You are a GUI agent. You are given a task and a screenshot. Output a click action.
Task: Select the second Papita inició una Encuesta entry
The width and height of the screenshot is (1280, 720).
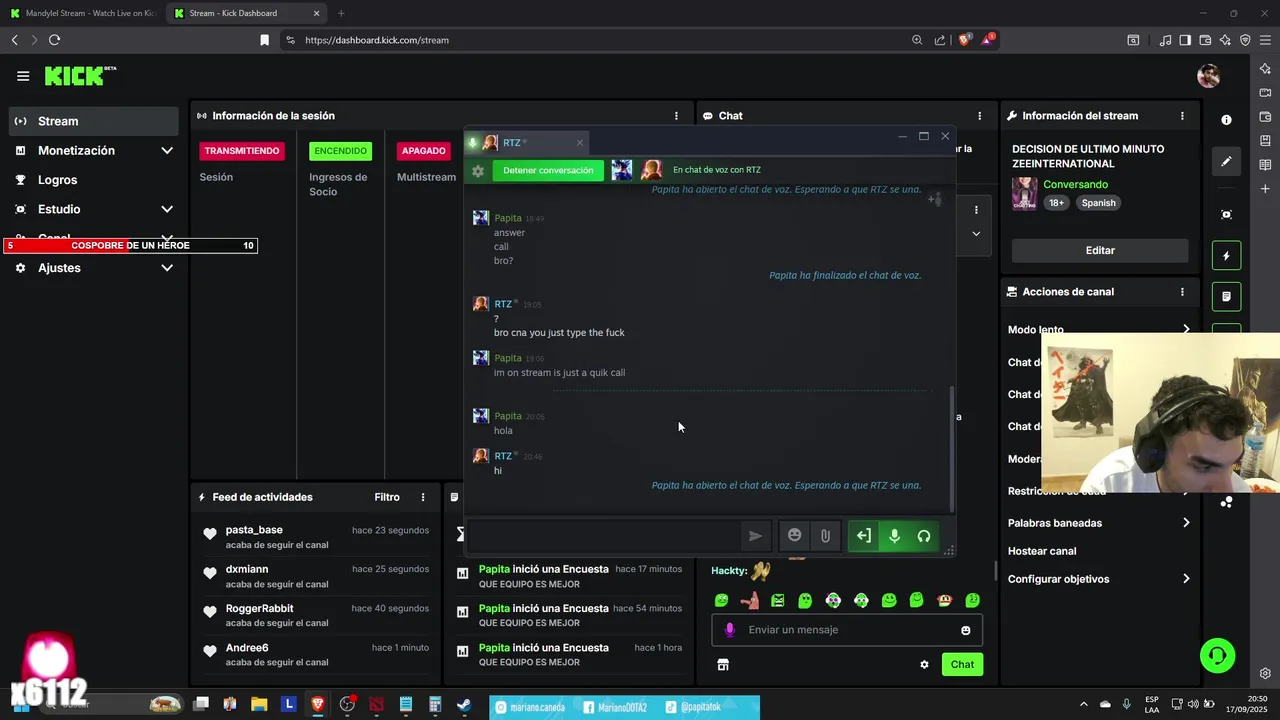[569, 615]
